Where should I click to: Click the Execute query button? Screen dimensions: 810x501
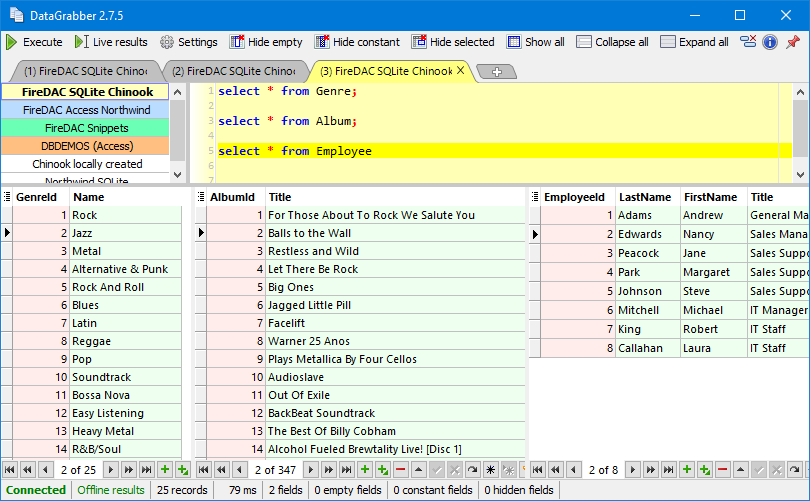[x=34, y=42]
